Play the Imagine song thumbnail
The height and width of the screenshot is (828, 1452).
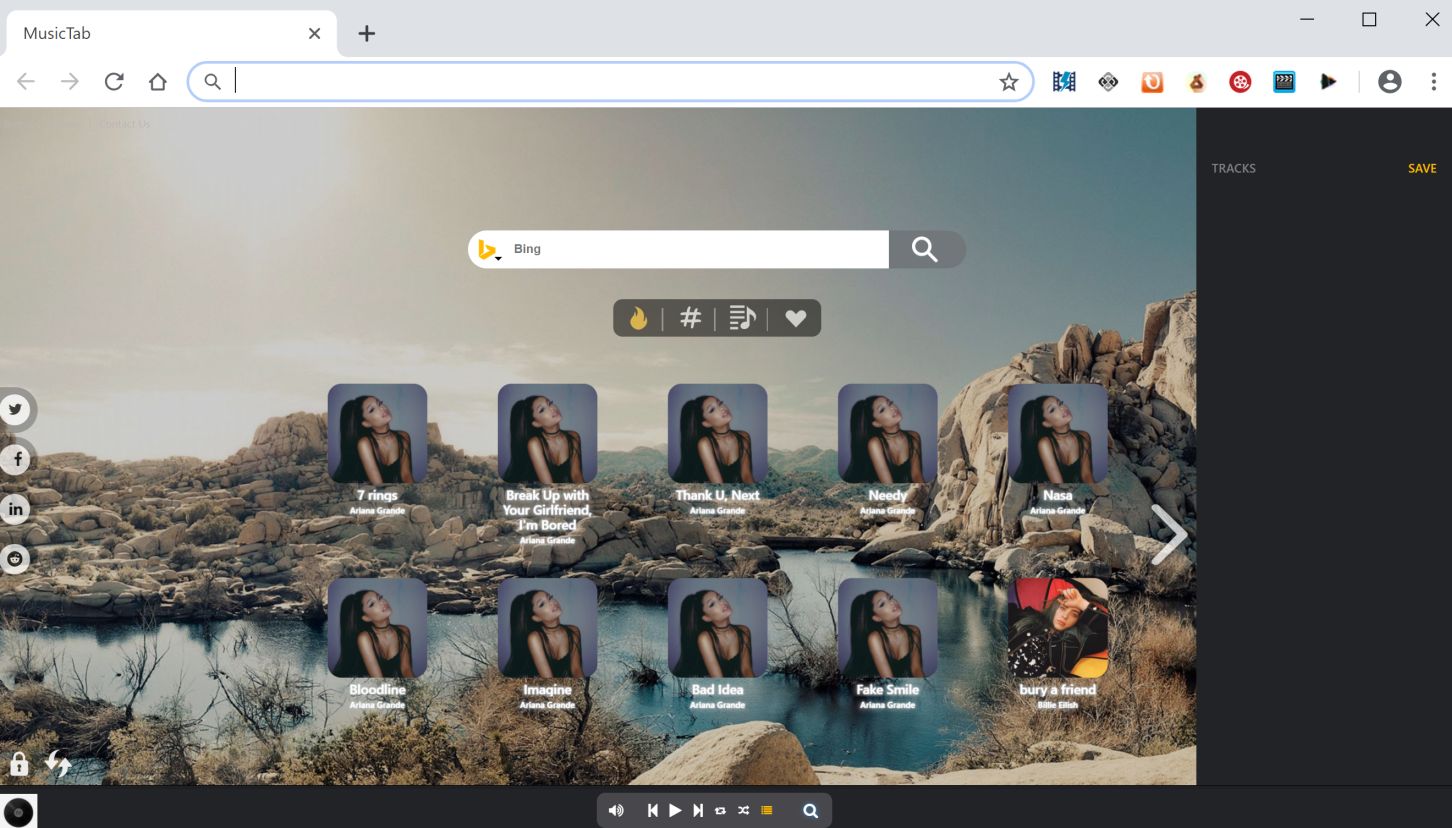coord(547,627)
